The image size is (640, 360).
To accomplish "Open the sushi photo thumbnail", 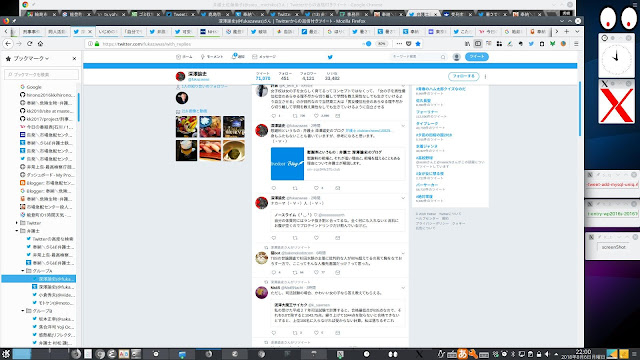I will pos(210,150).
